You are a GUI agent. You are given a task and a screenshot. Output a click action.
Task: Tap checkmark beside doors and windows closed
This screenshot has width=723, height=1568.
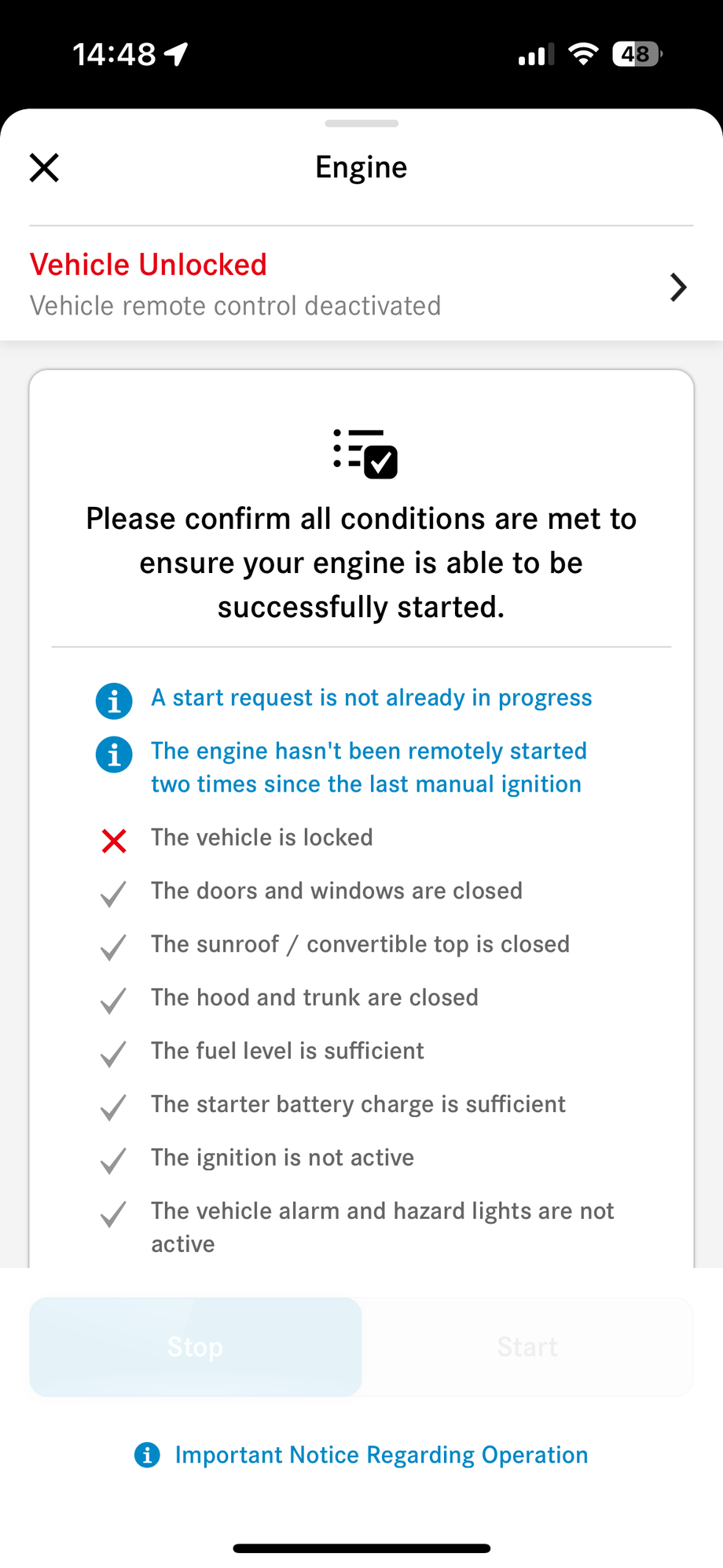(x=114, y=894)
